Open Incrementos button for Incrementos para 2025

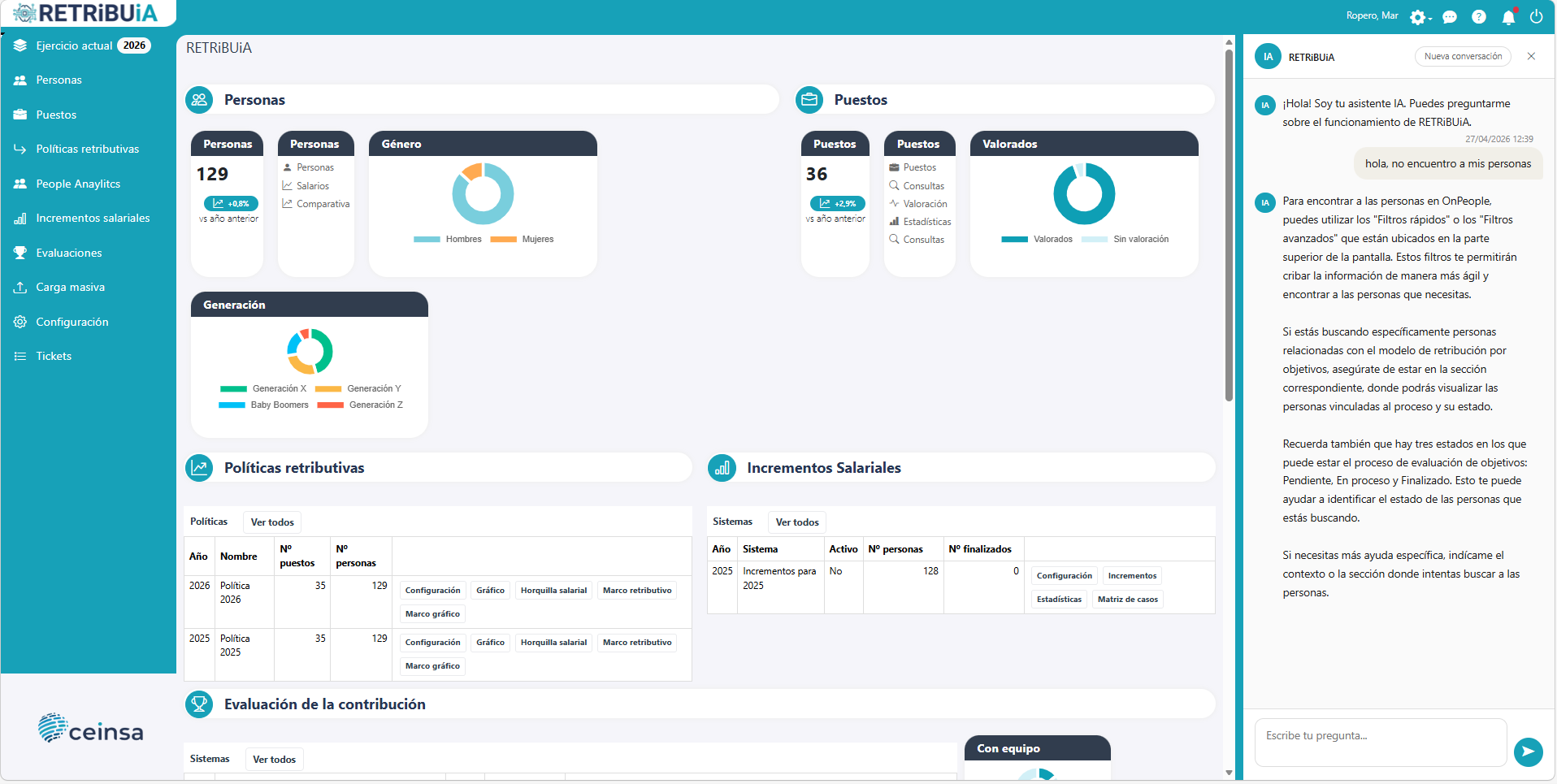1132,576
